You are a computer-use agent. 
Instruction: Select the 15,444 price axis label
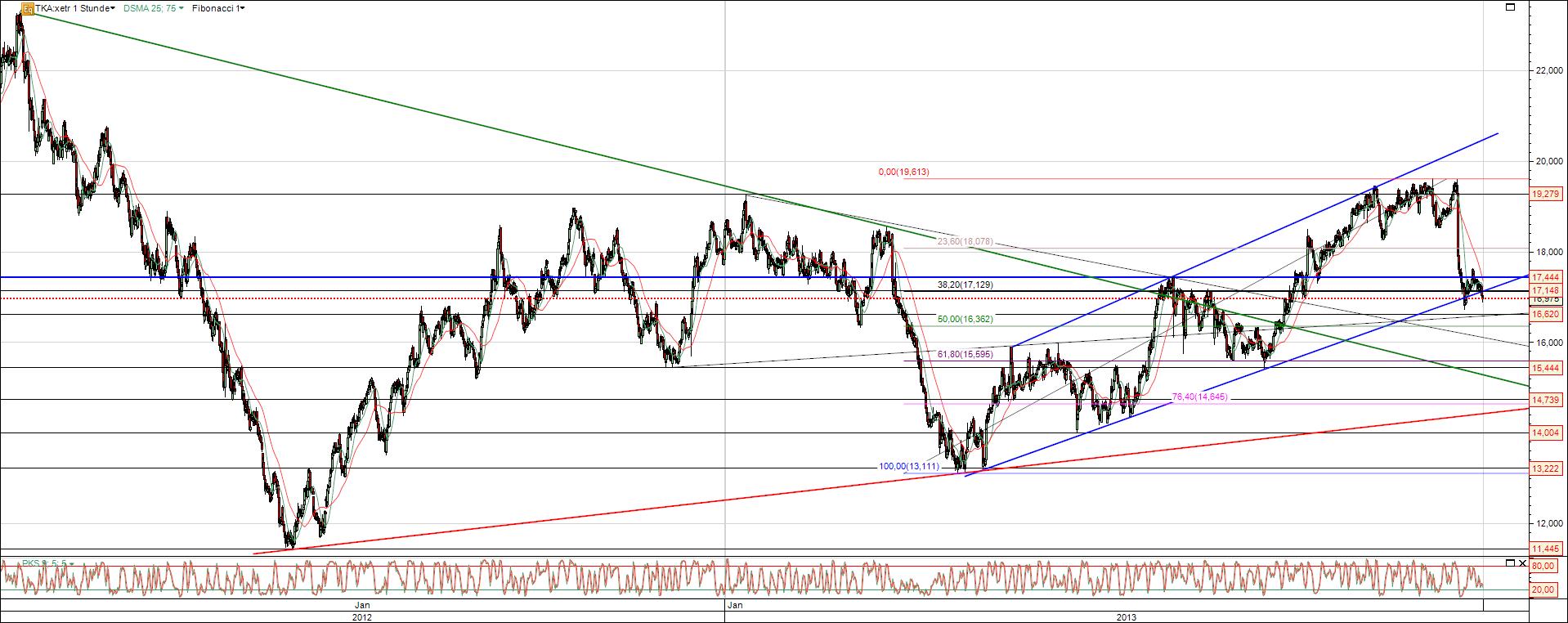1546,368
